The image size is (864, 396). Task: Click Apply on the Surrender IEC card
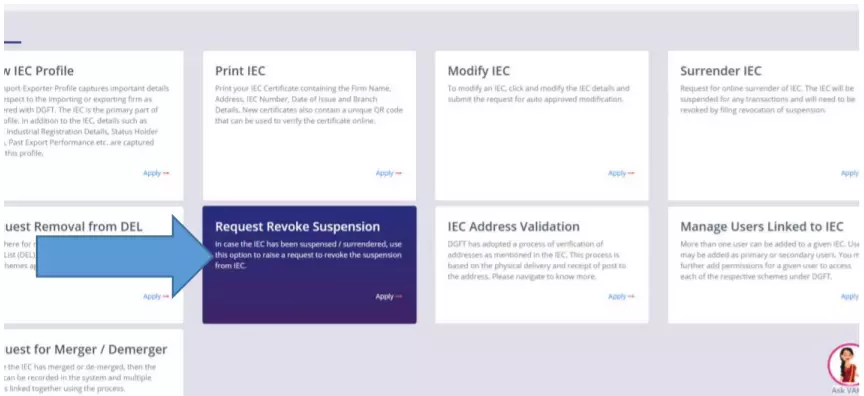click(x=850, y=173)
